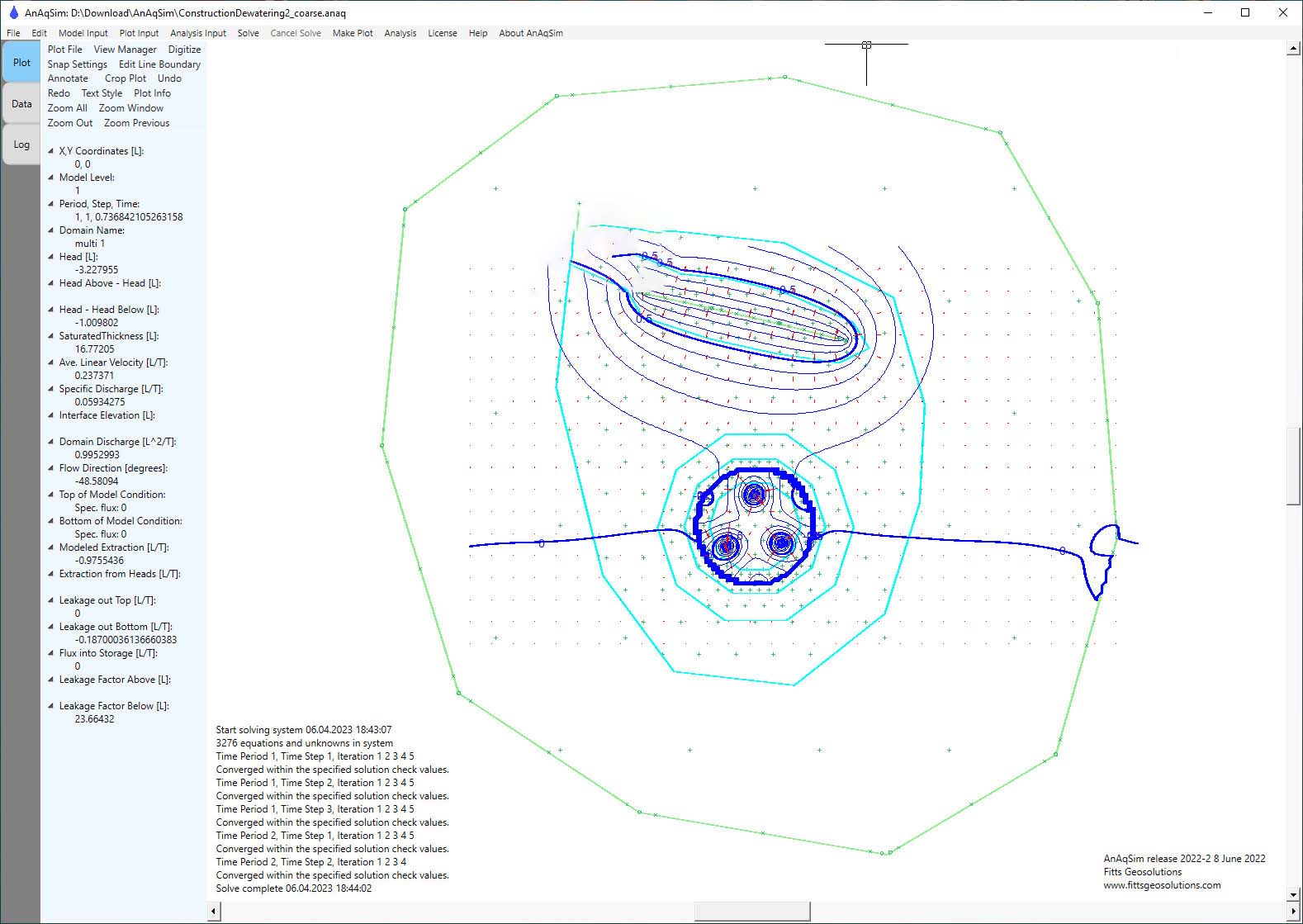
Task: Click the vertical scrollbar thumb
Action: tap(1293, 465)
